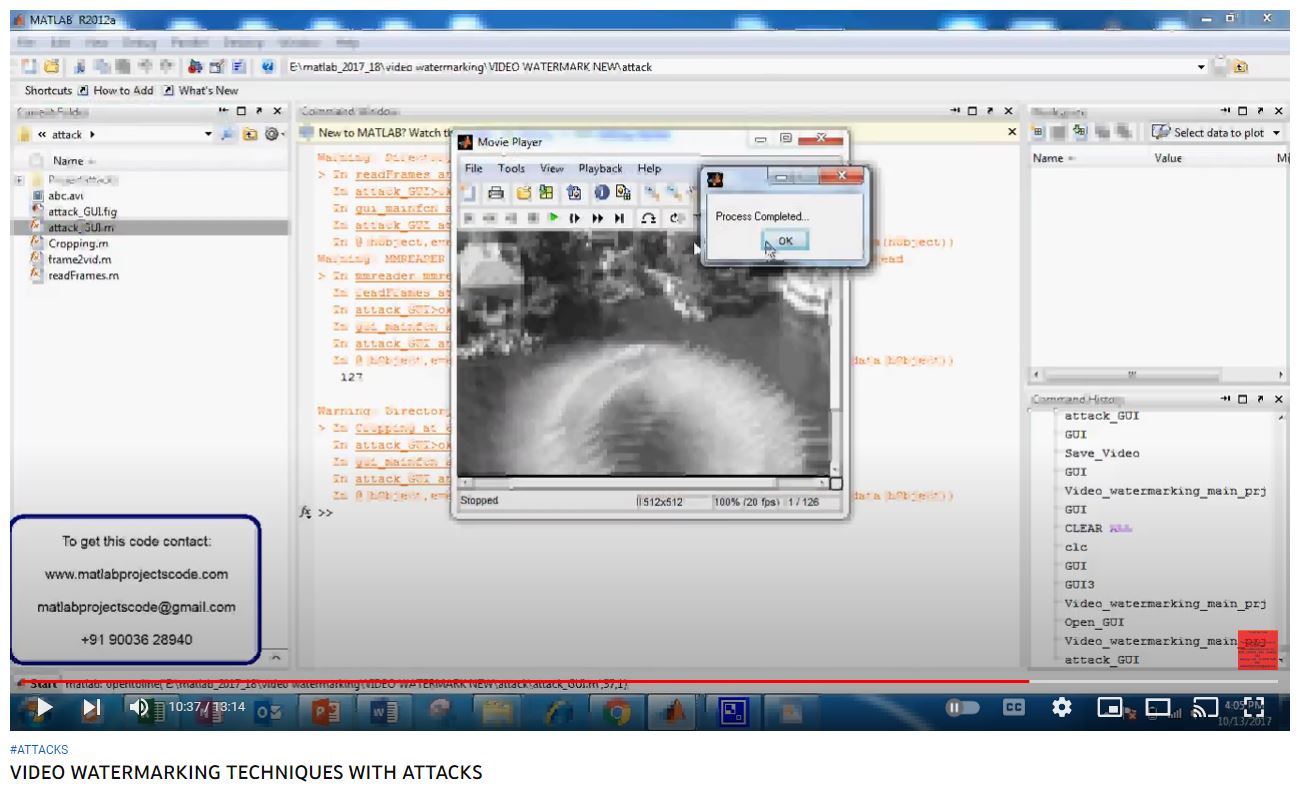Click export-to-image-tool icon in Movie Player
Screen dimensions: 1300x791
point(574,193)
